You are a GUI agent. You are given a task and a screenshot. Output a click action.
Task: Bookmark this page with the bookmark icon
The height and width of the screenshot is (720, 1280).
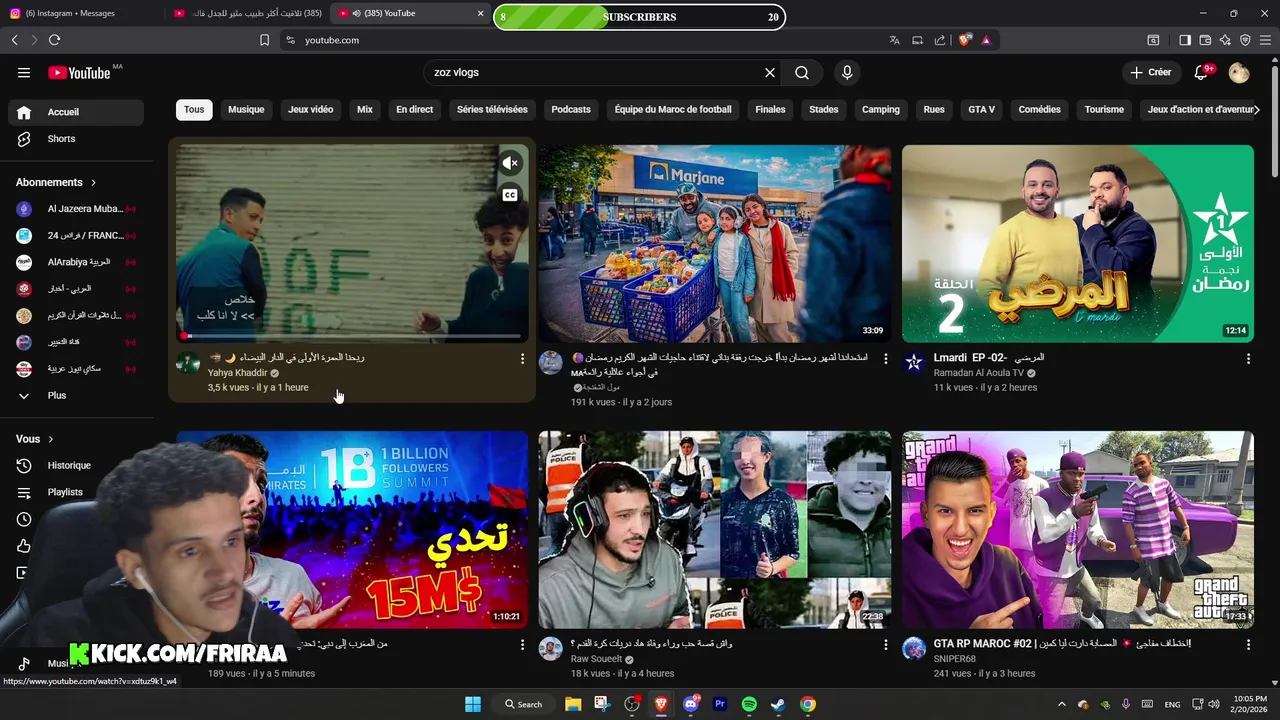(x=264, y=40)
